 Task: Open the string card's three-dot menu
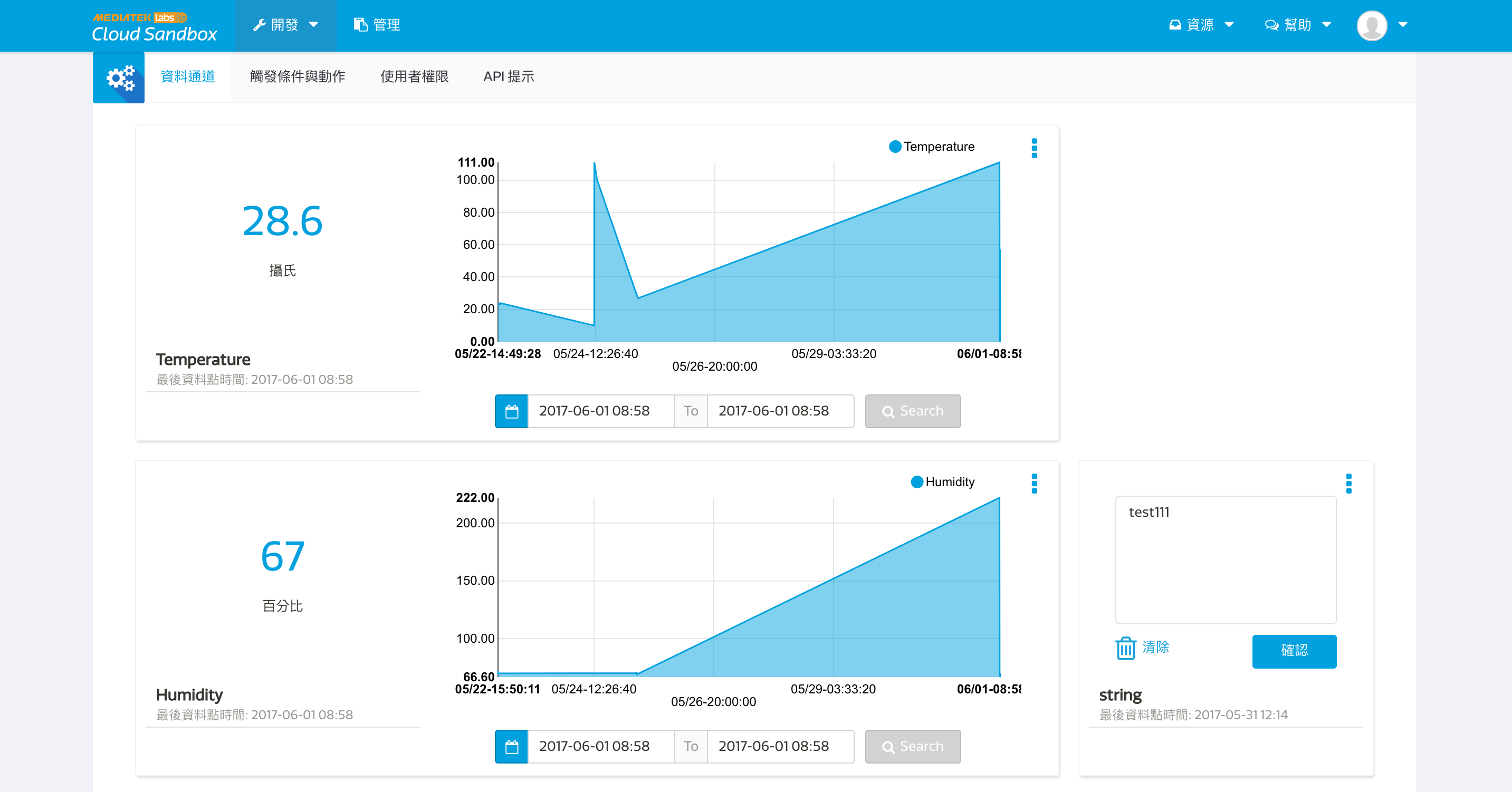pos(1348,484)
